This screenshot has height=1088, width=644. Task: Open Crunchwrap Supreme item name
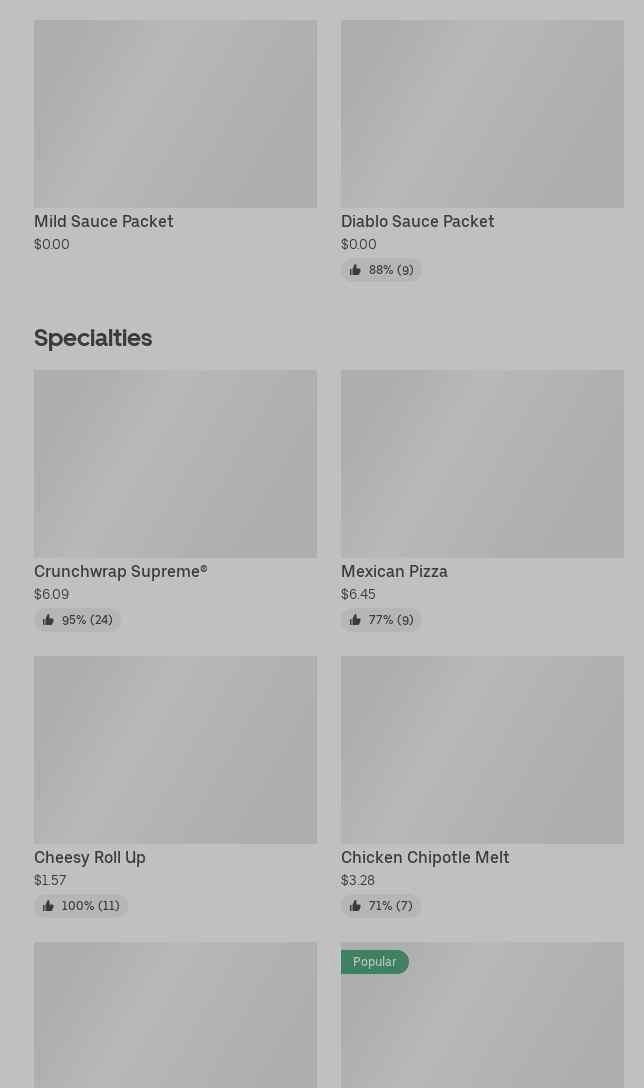coord(120,571)
